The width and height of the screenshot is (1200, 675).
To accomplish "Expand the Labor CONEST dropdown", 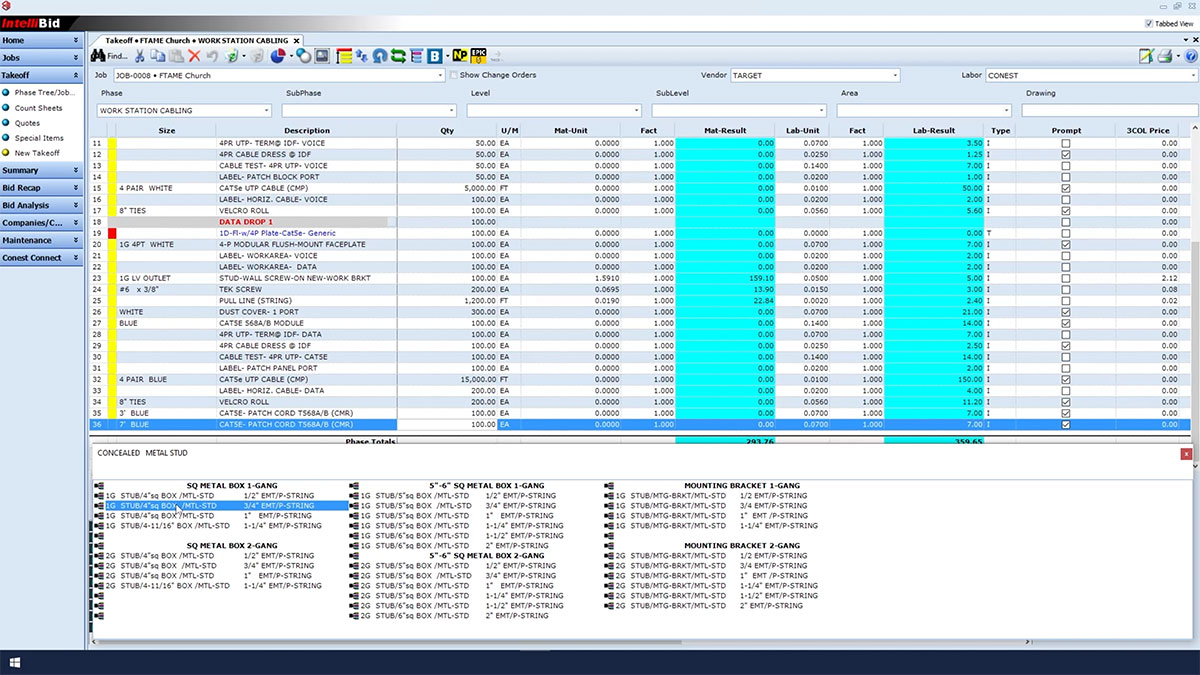I will pos(1194,75).
